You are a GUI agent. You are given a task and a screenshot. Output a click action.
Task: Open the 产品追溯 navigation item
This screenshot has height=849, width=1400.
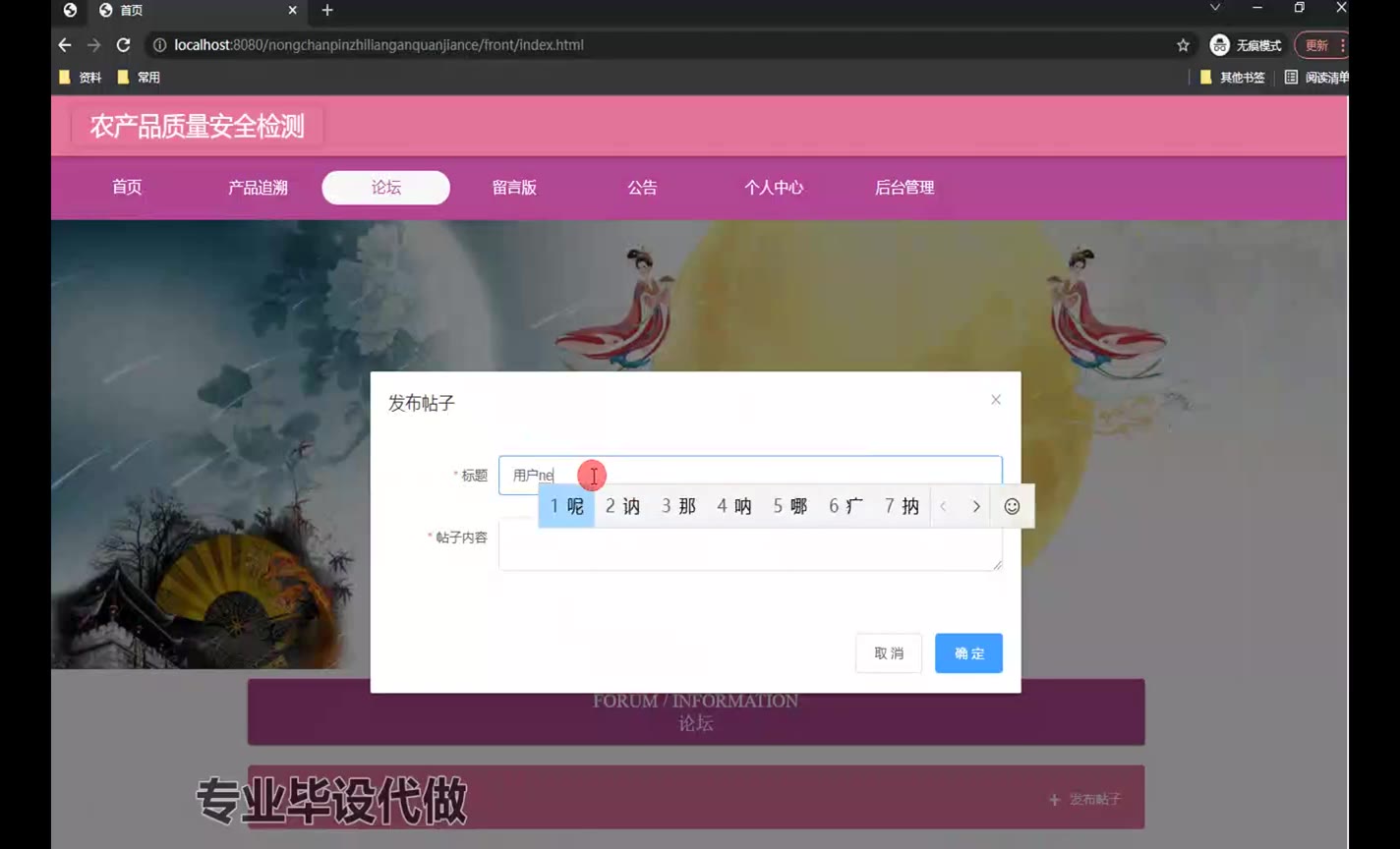pos(258,188)
